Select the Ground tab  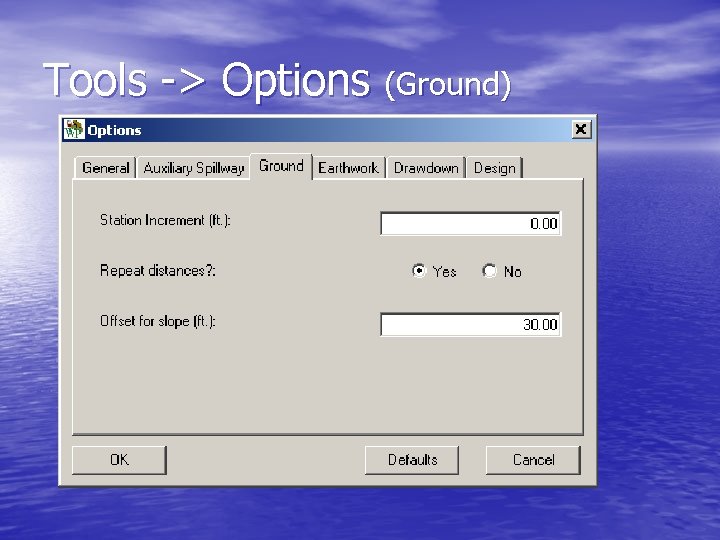click(281, 166)
